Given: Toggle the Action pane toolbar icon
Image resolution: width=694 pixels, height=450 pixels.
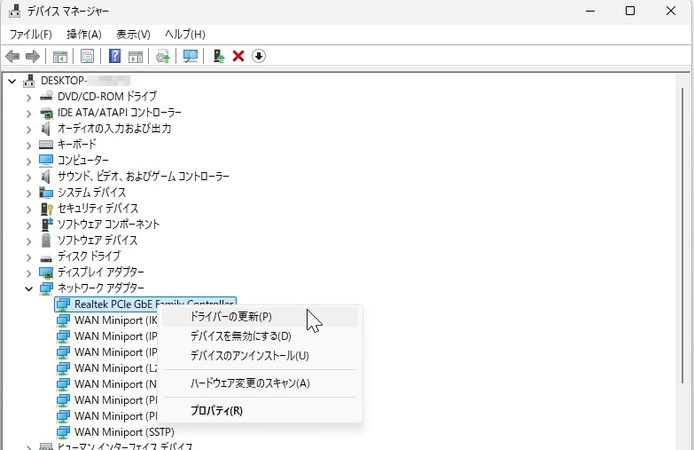Looking at the screenshot, I should 135,56.
